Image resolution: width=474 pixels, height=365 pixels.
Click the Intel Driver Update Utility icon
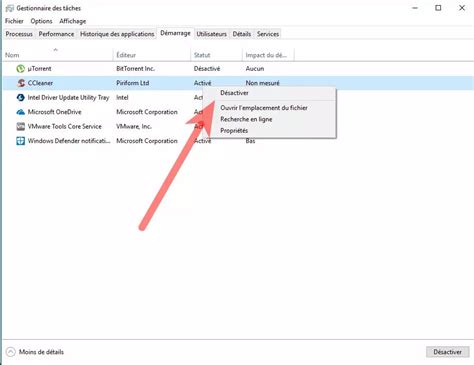point(21,97)
